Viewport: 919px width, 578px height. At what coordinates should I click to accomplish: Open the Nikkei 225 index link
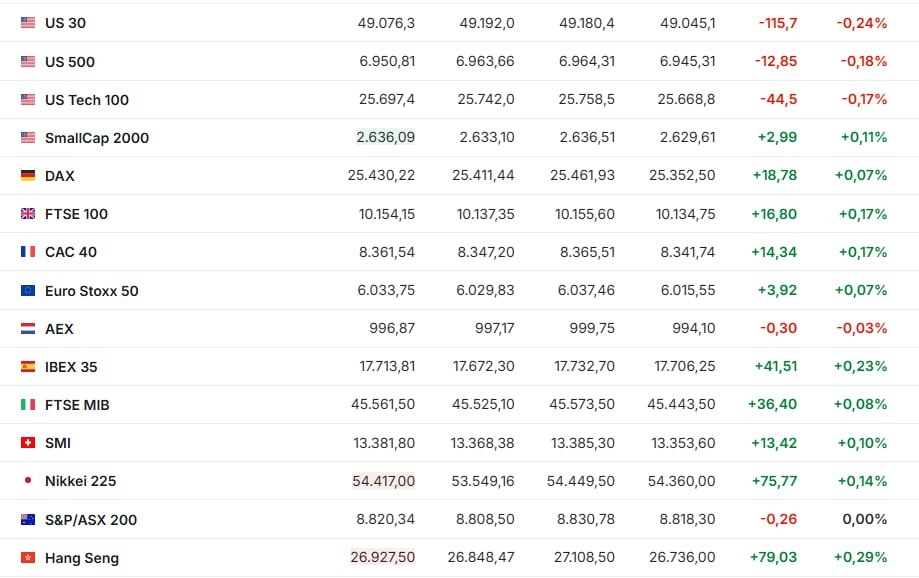(80, 481)
